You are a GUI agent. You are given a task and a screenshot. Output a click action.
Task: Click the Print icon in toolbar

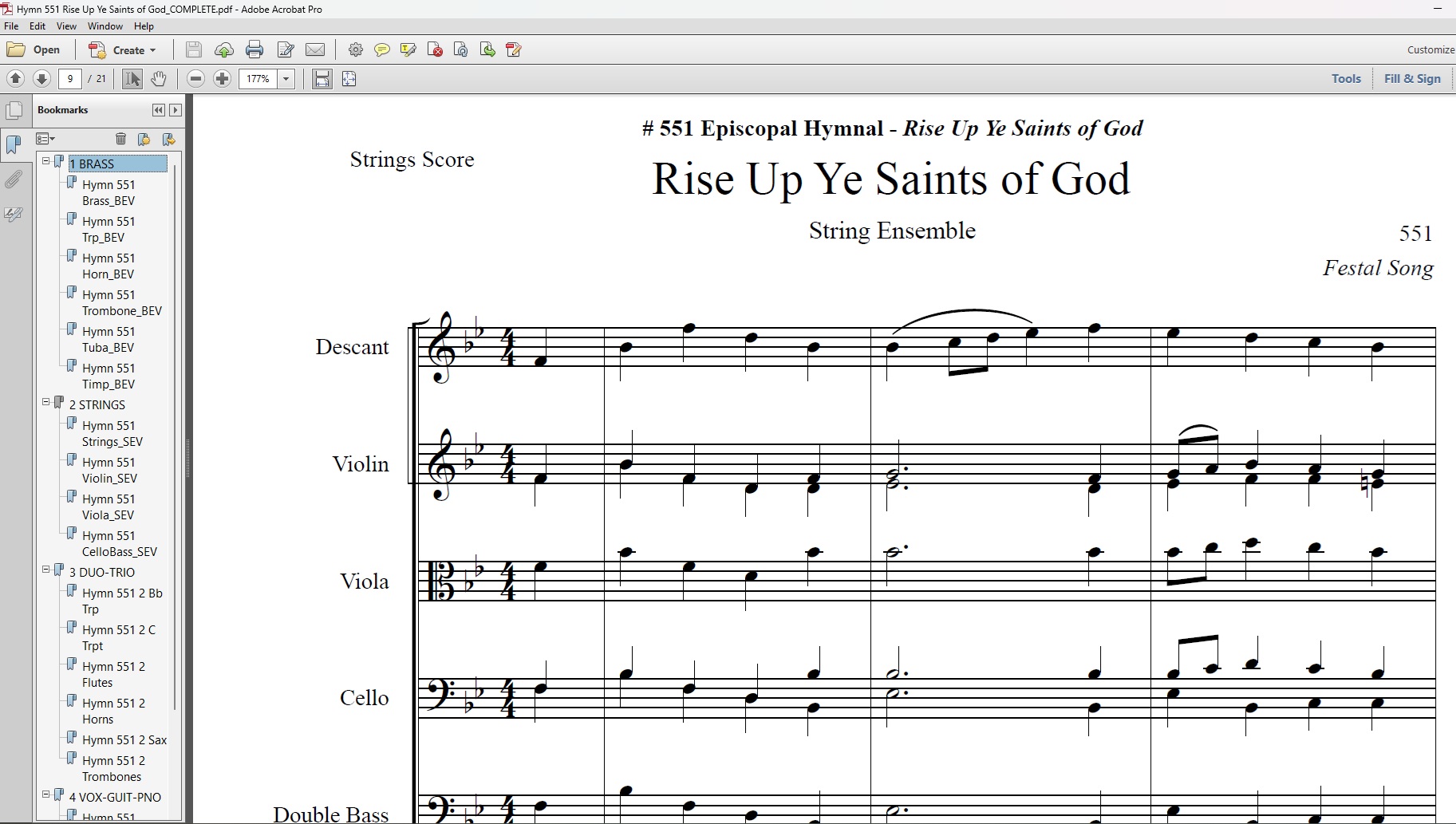(x=255, y=50)
